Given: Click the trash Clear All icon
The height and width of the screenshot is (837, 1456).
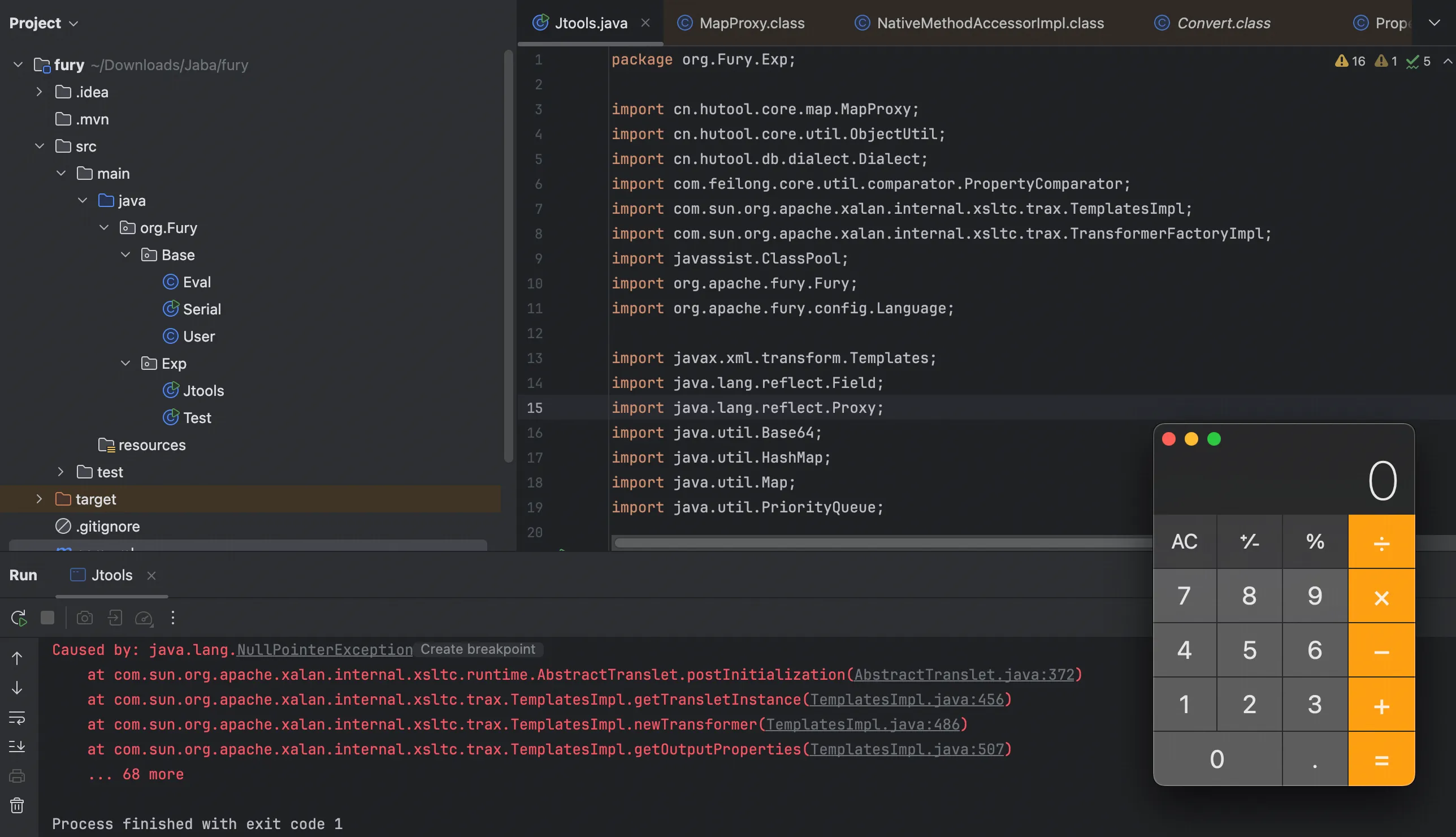Looking at the screenshot, I should coord(17,805).
